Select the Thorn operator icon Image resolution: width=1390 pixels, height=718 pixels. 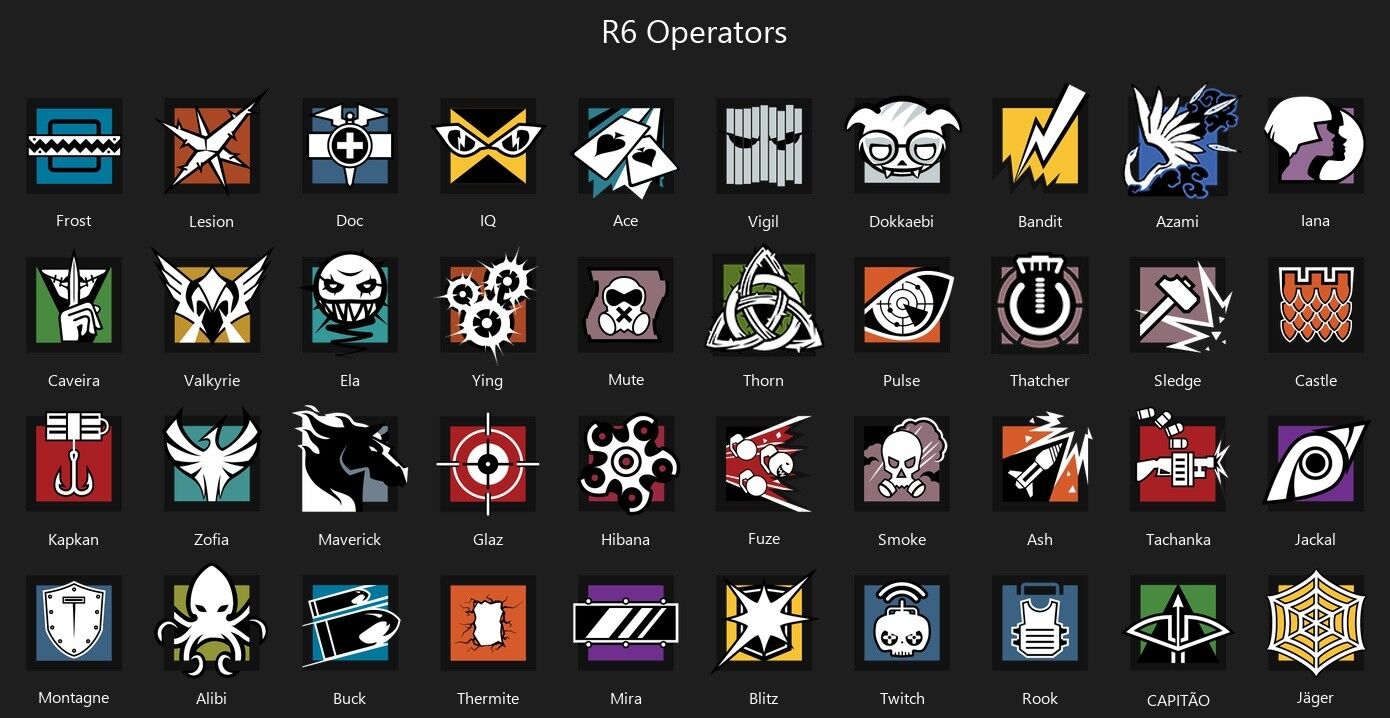(764, 305)
